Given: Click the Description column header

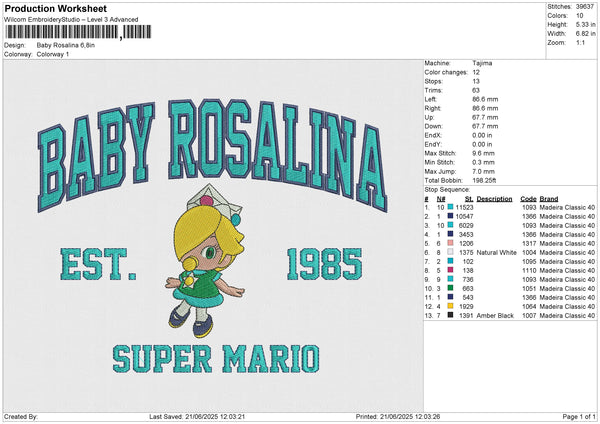Looking at the screenshot, I should tap(494, 198).
